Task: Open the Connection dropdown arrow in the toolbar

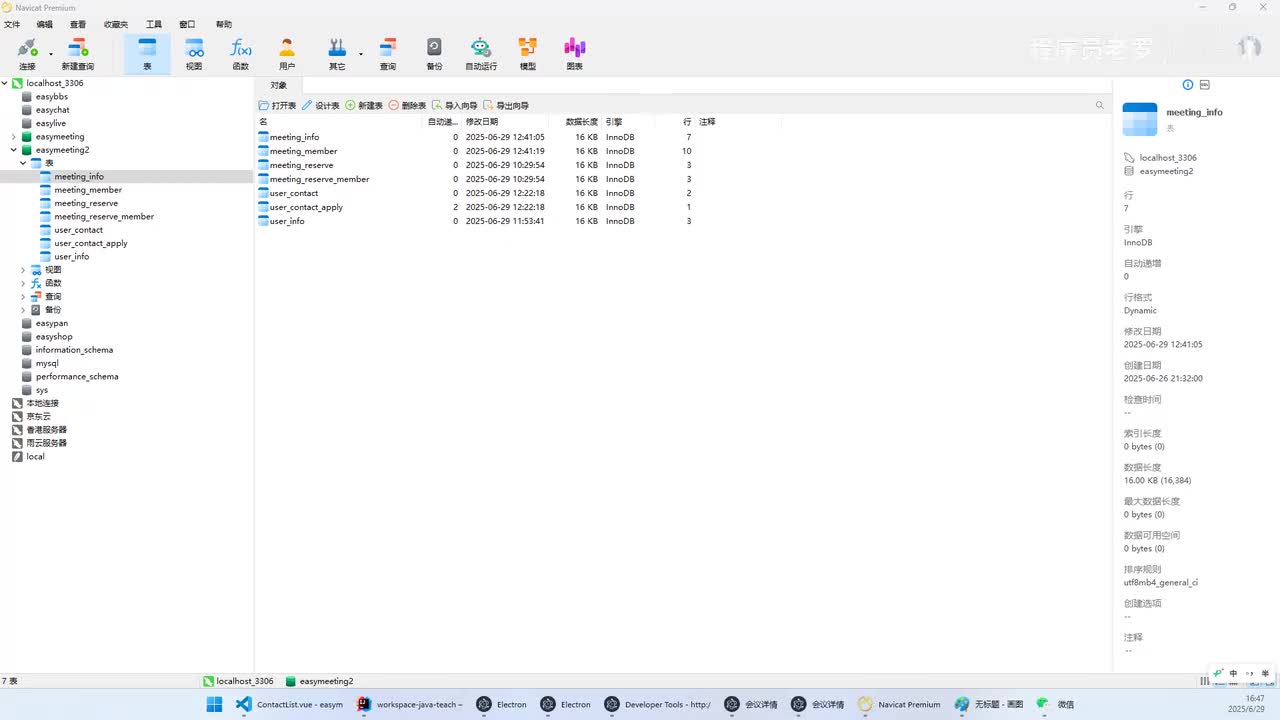Action: tap(51, 54)
